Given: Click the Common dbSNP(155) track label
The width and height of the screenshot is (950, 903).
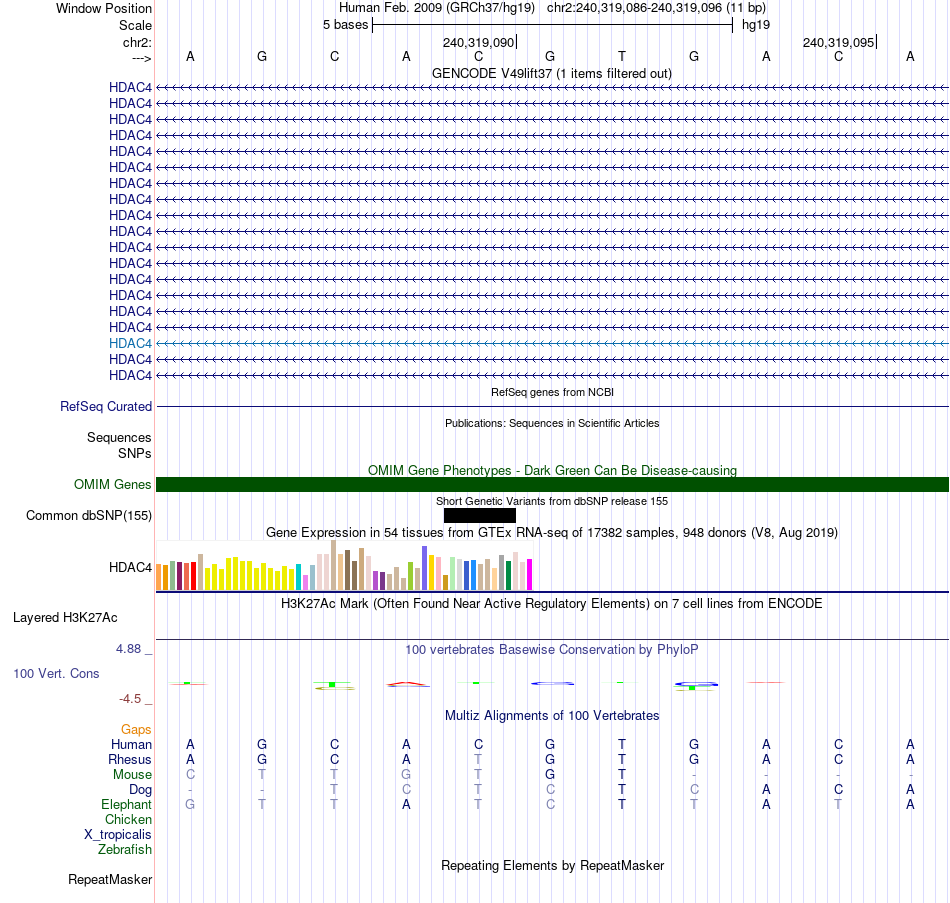Looking at the screenshot, I should click(x=89, y=516).
